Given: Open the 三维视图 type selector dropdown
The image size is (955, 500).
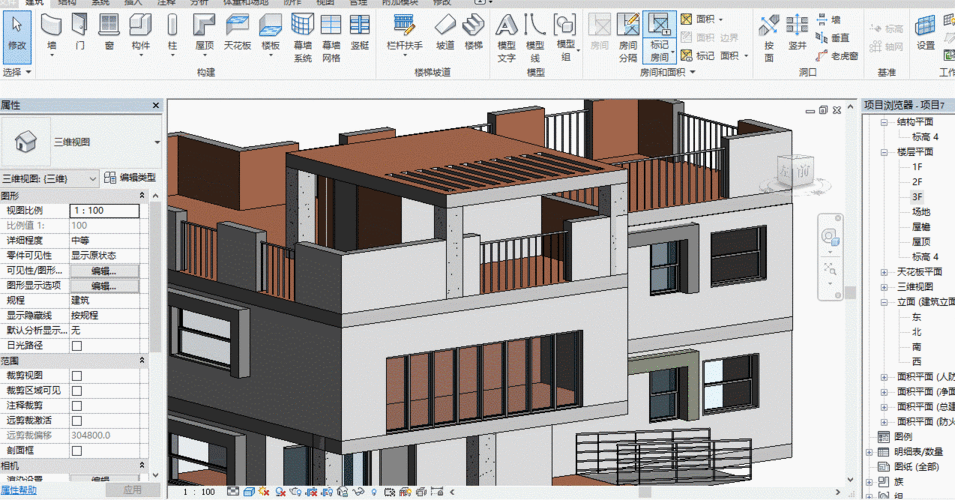Looking at the screenshot, I should point(157,142).
